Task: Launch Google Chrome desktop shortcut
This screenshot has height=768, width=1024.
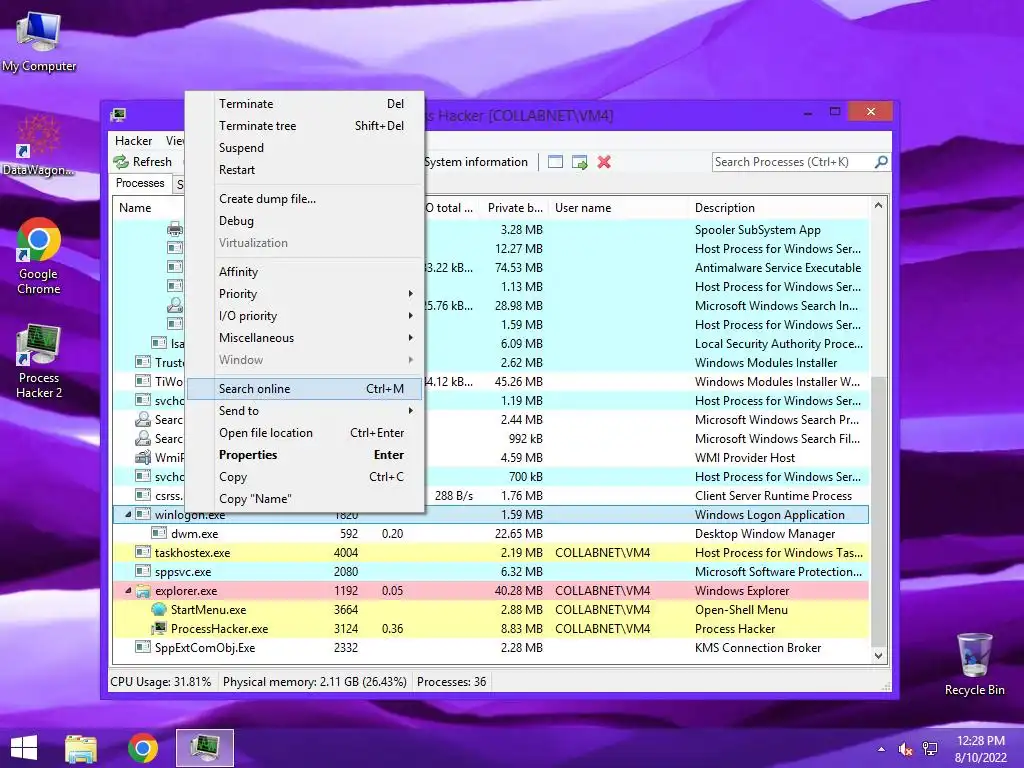Action: (39, 256)
